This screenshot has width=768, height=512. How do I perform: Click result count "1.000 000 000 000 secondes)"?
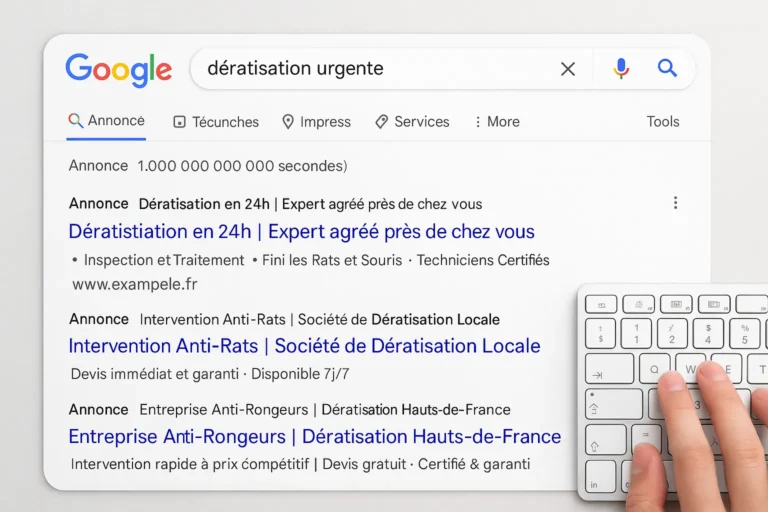point(242,166)
